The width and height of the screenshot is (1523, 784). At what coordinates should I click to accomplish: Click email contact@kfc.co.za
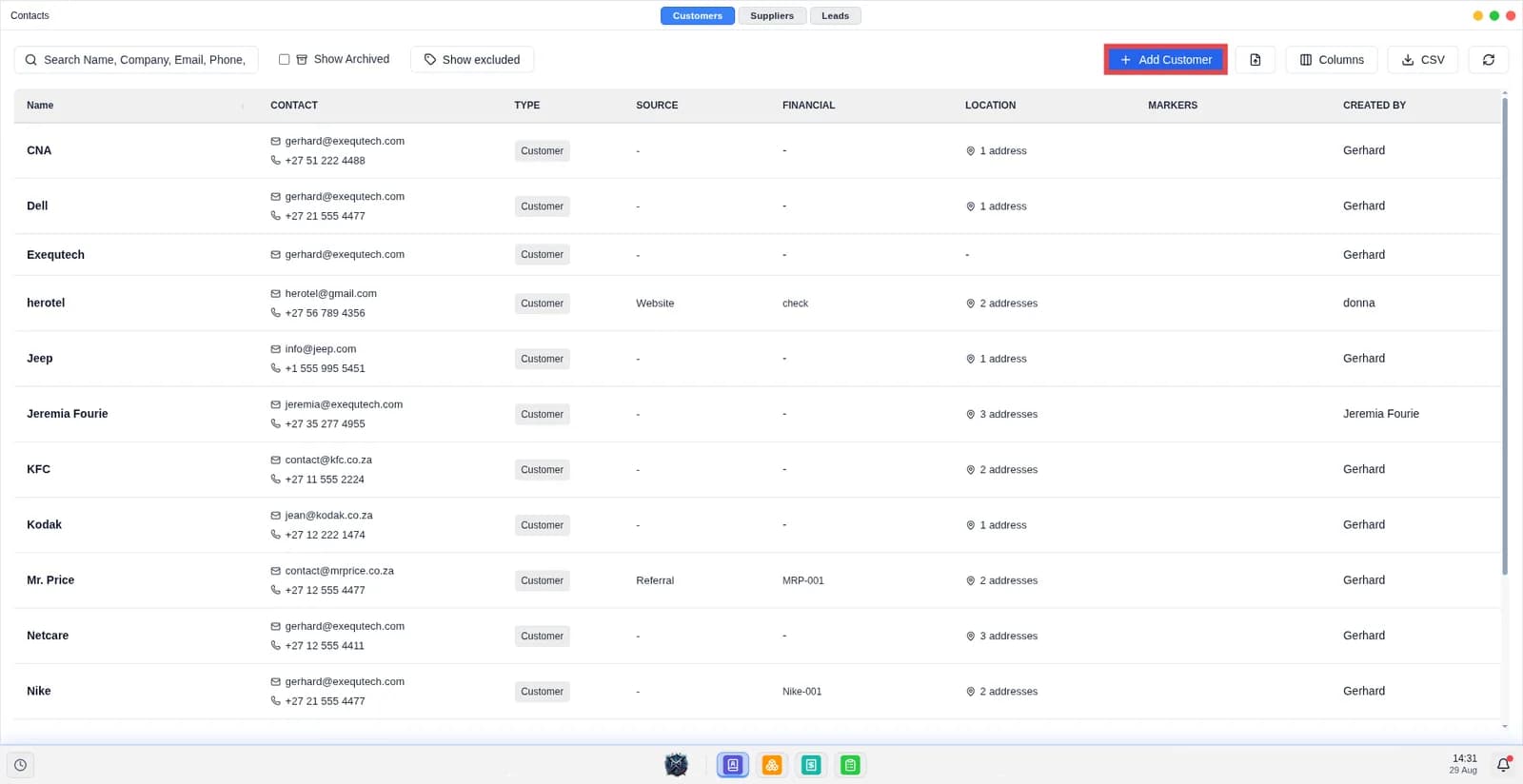click(x=328, y=461)
